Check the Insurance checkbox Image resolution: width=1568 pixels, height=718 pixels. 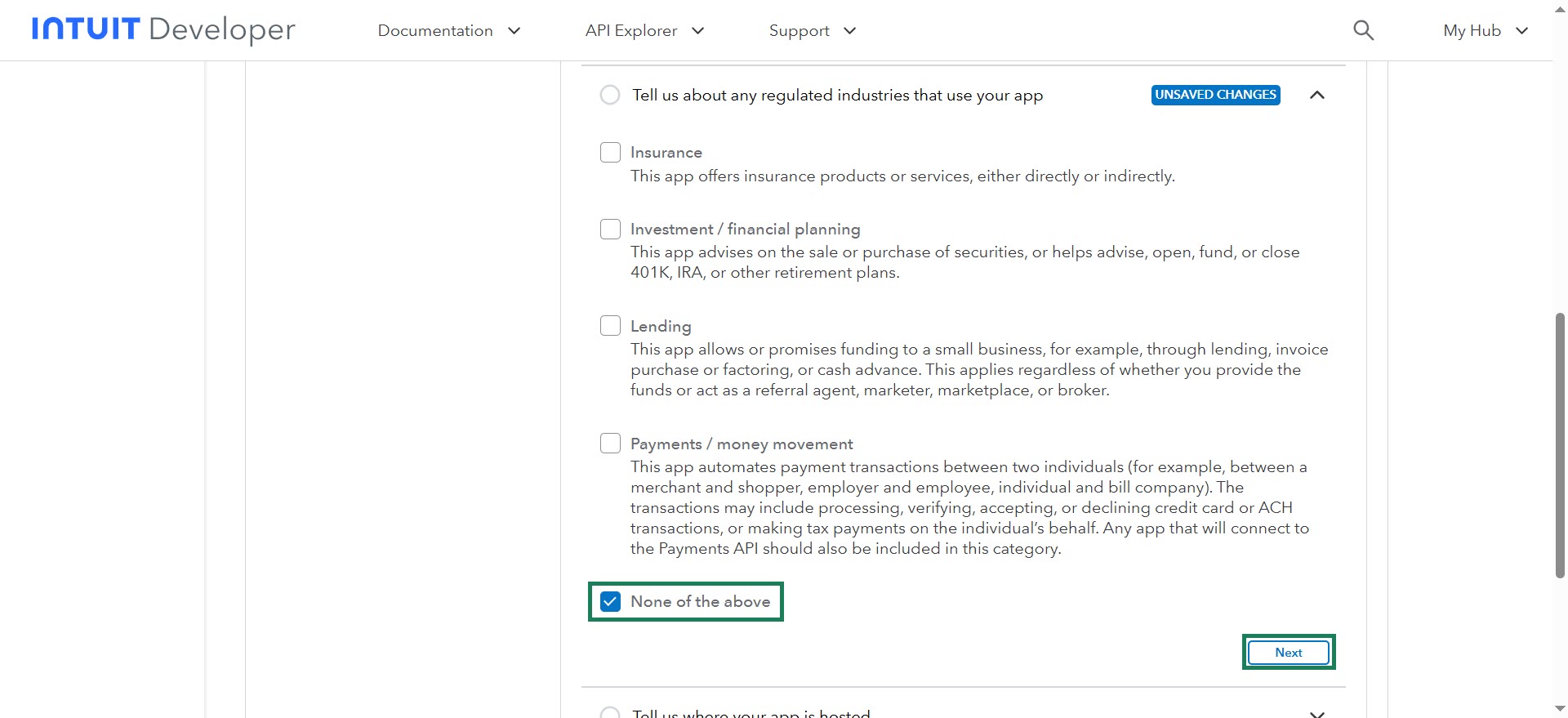tap(610, 153)
